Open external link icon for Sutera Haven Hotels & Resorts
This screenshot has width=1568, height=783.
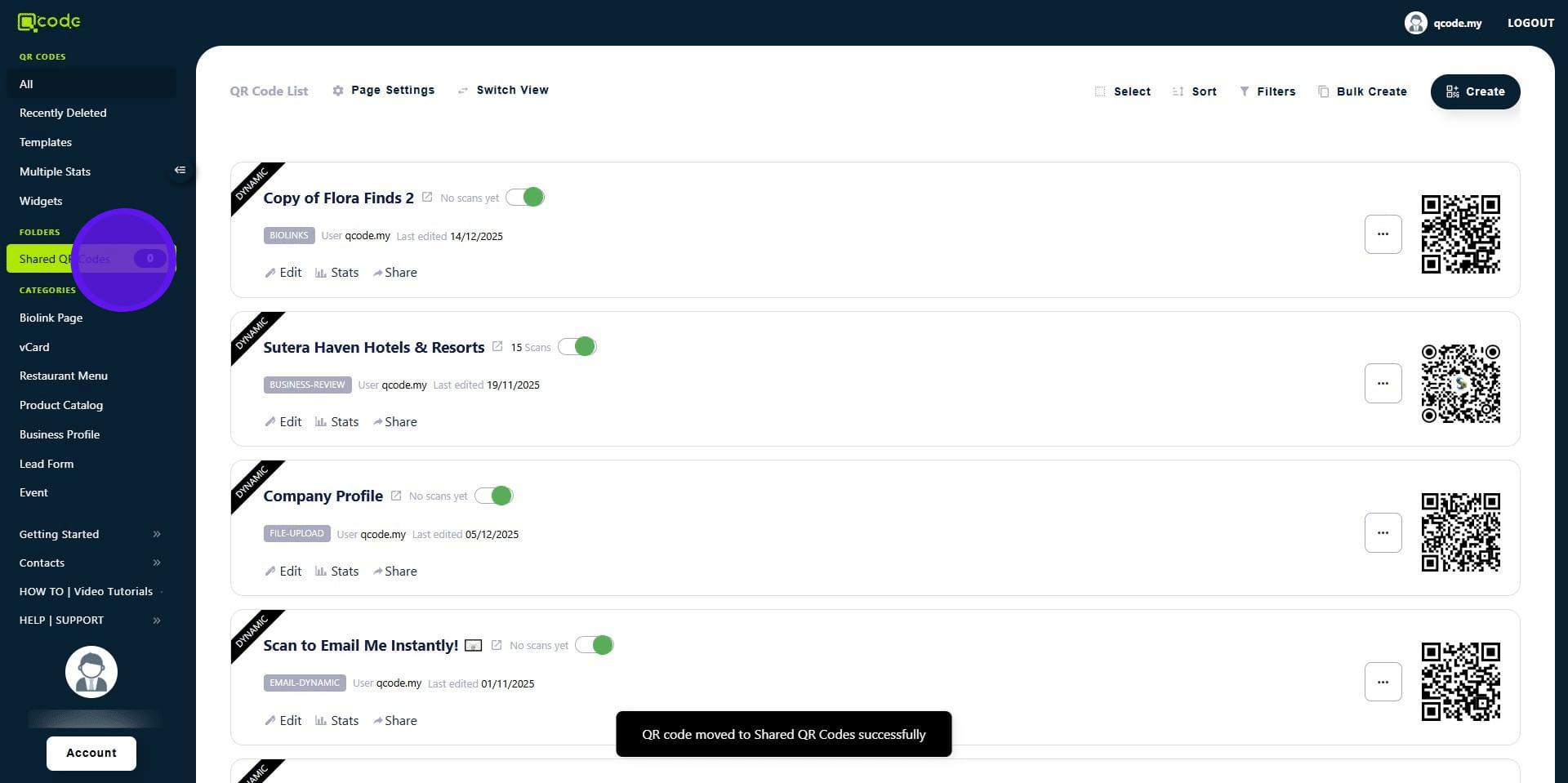tap(497, 347)
